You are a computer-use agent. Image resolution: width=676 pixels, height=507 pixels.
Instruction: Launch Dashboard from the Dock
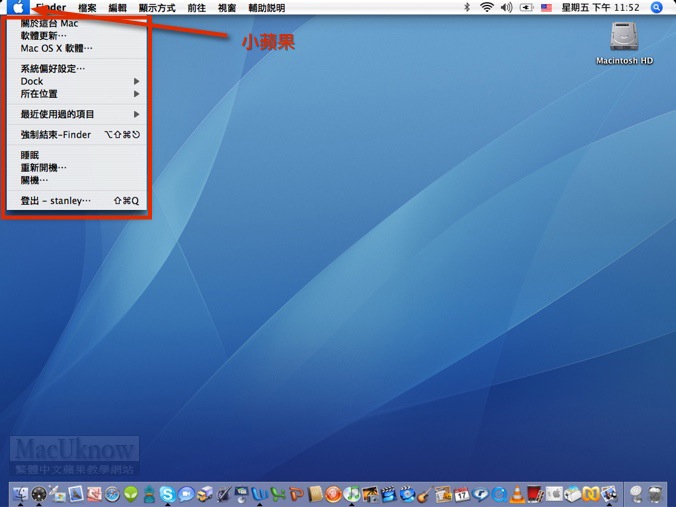click(x=39, y=494)
